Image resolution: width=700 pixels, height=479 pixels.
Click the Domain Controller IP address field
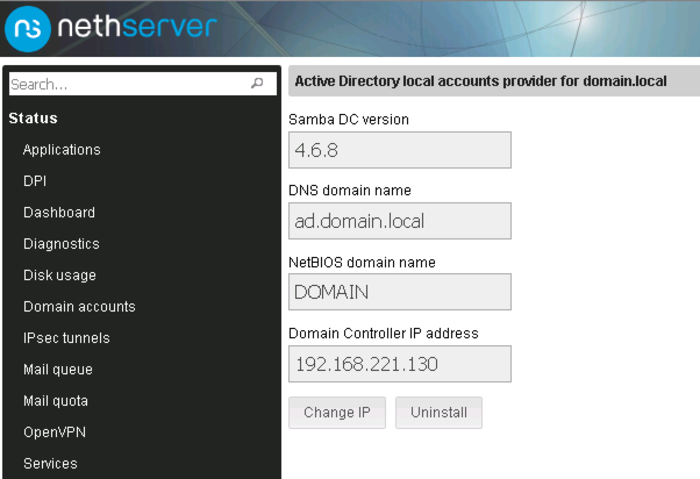pyautogui.click(x=400, y=364)
